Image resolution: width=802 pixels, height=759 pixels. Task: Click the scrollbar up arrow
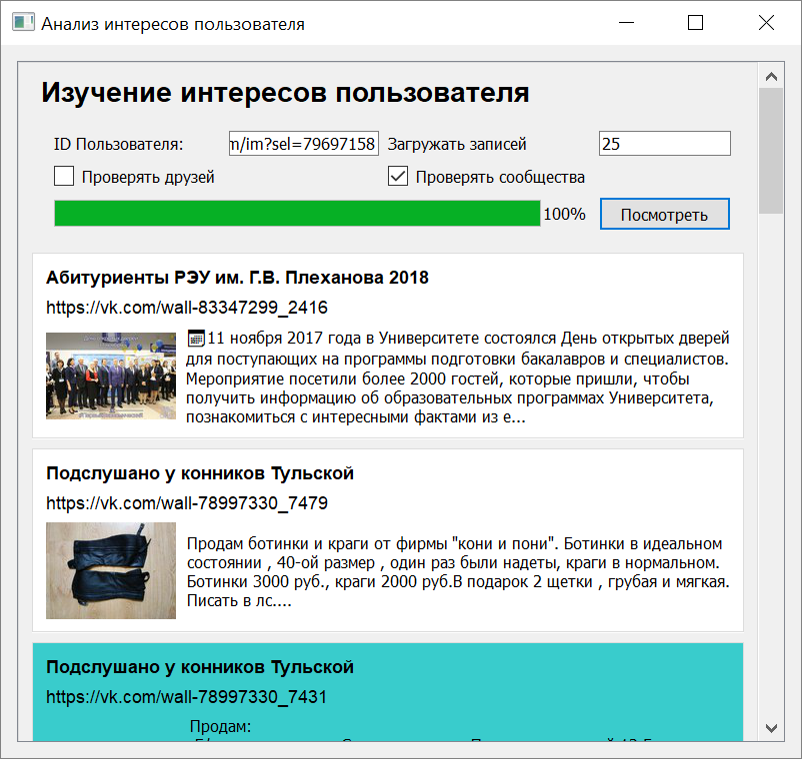tap(769, 74)
